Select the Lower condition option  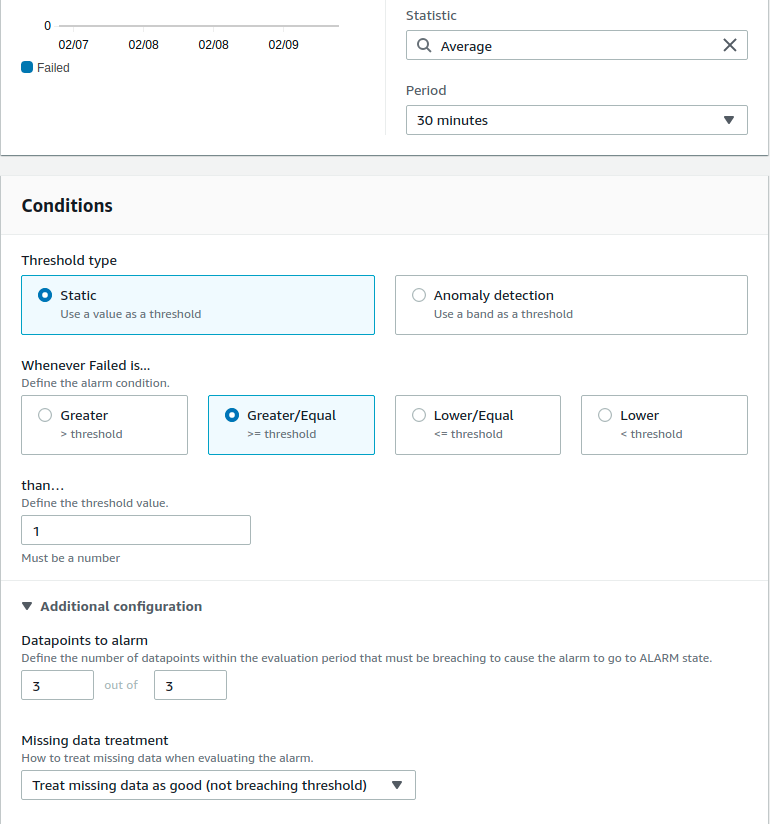[x=605, y=416]
